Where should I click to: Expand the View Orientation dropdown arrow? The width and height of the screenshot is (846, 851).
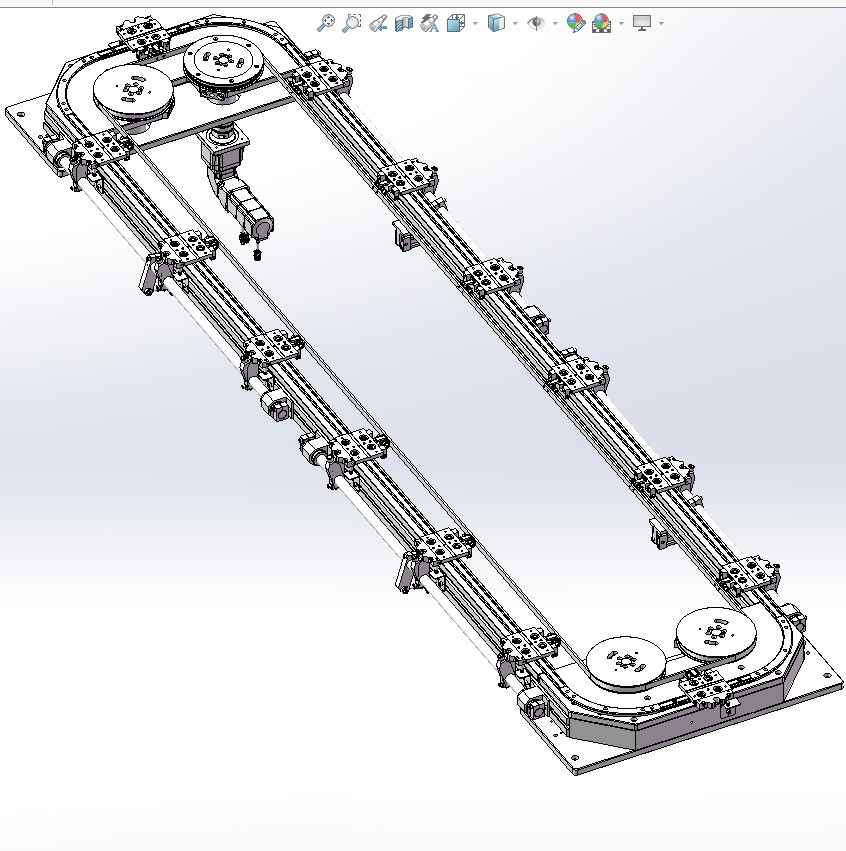(474, 22)
